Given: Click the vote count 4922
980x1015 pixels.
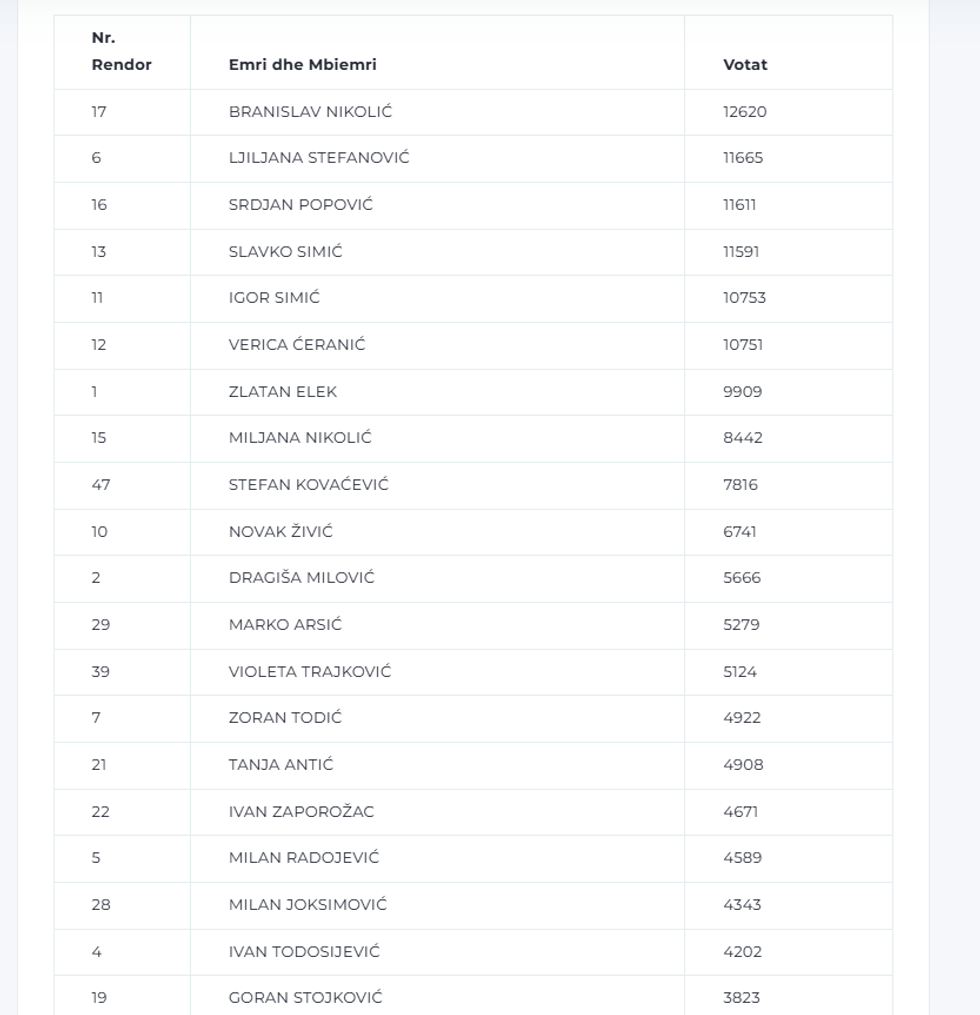Looking at the screenshot, I should click(x=742, y=717).
